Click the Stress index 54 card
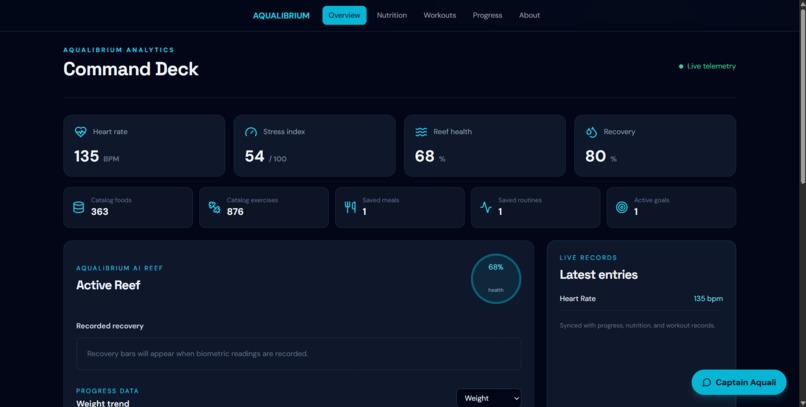This screenshot has width=806, height=407. coord(315,146)
